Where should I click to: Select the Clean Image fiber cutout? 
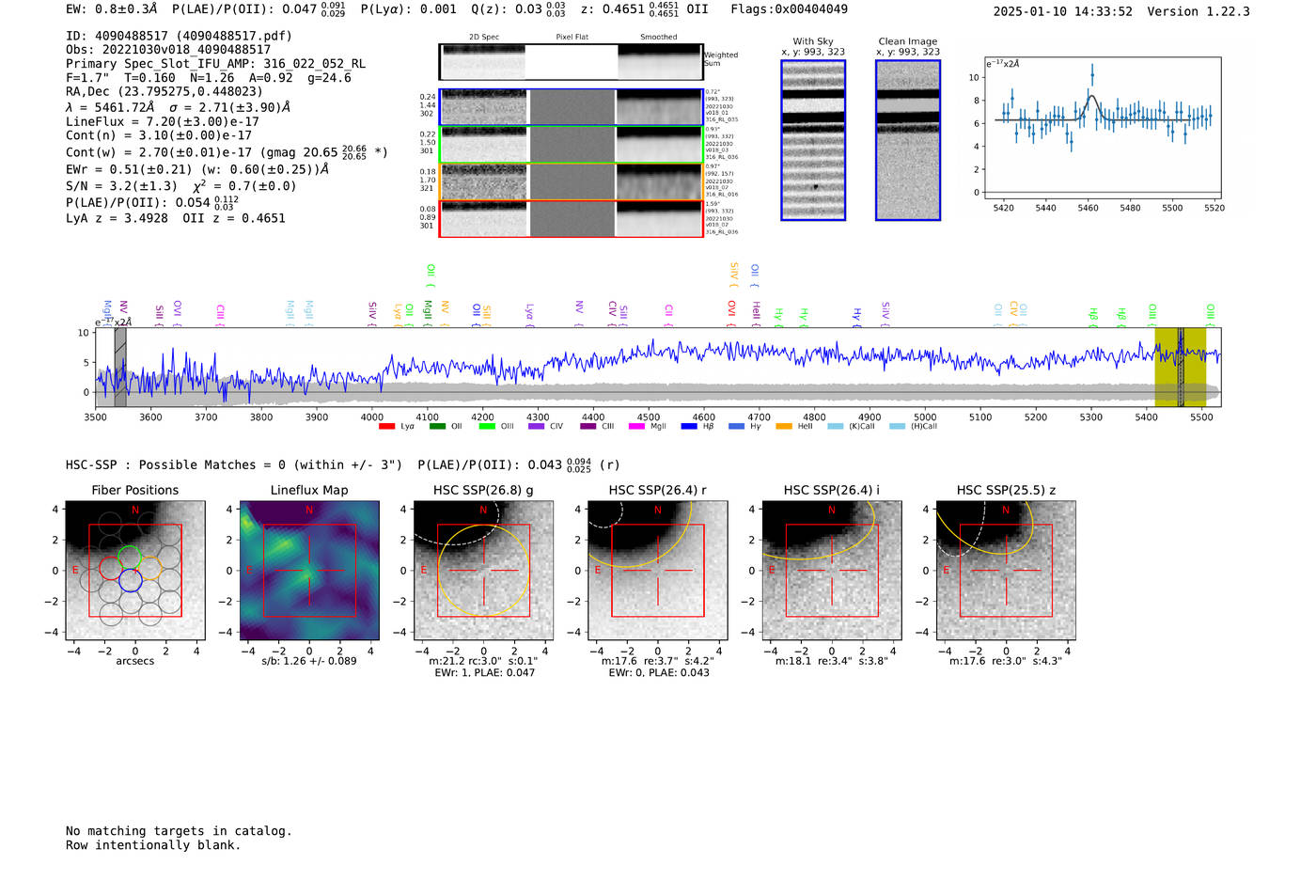tap(908, 140)
